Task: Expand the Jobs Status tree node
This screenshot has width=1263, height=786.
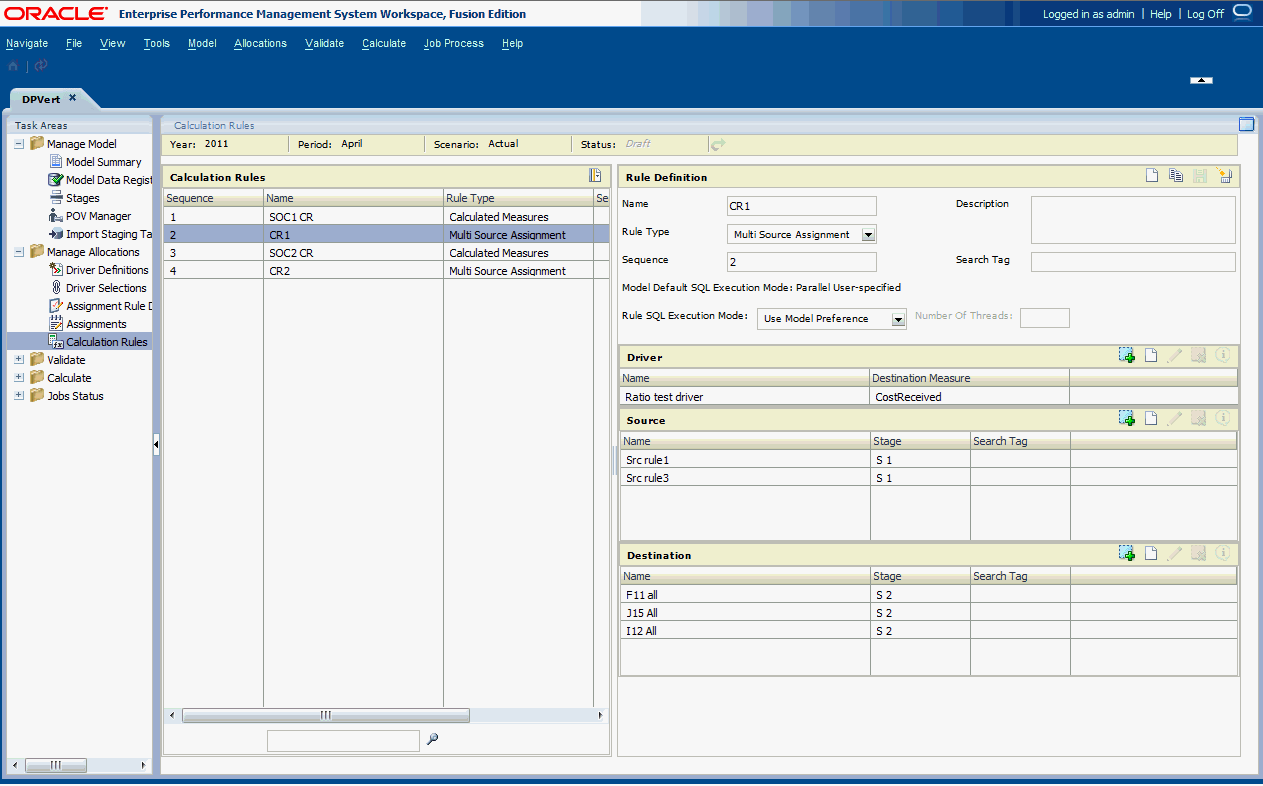Action: (20, 396)
